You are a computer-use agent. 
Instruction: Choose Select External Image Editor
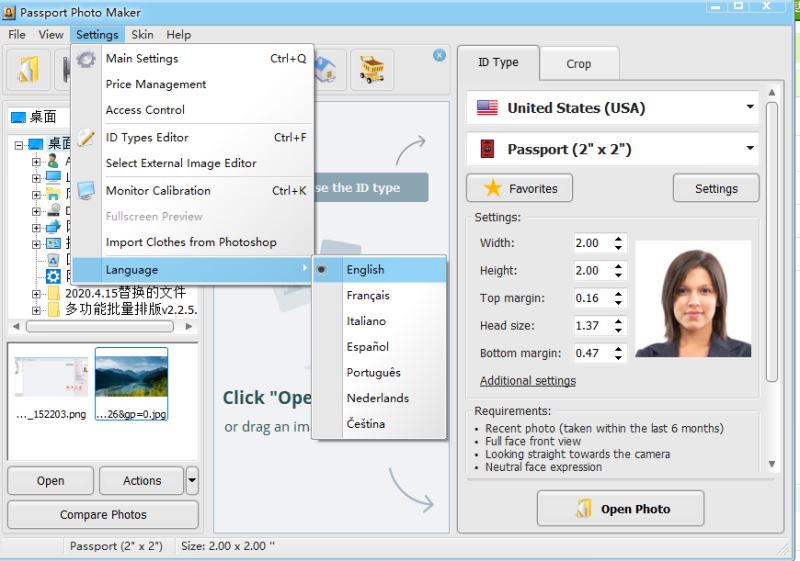[192, 163]
